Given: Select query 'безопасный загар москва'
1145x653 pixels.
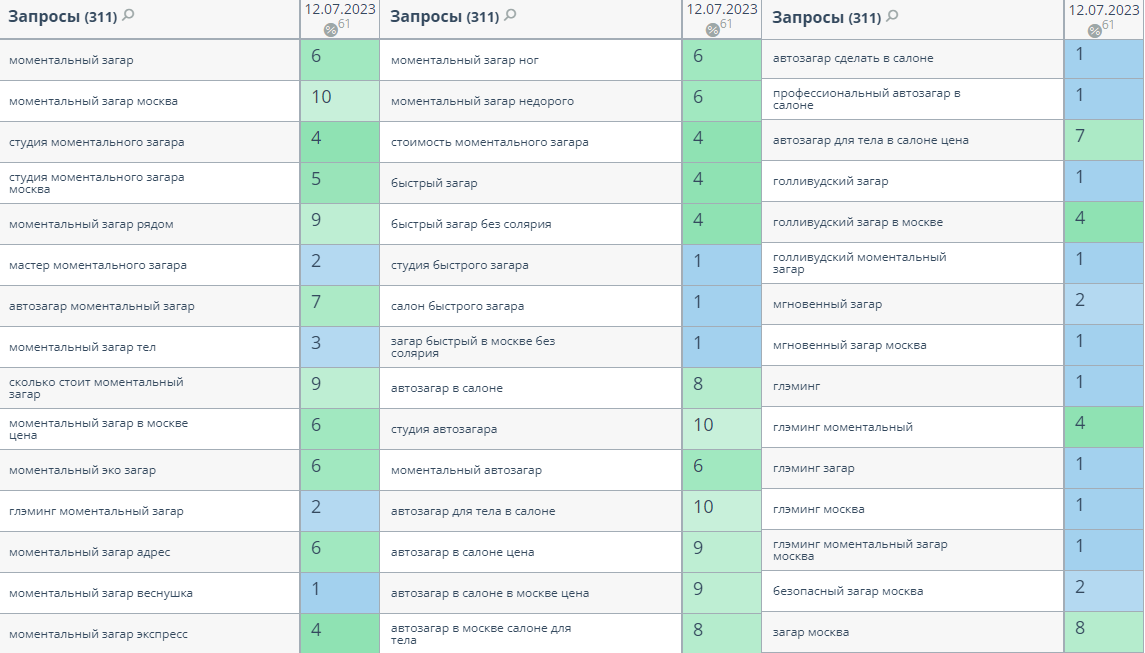Looking at the screenshot, I should click(848, 591).
